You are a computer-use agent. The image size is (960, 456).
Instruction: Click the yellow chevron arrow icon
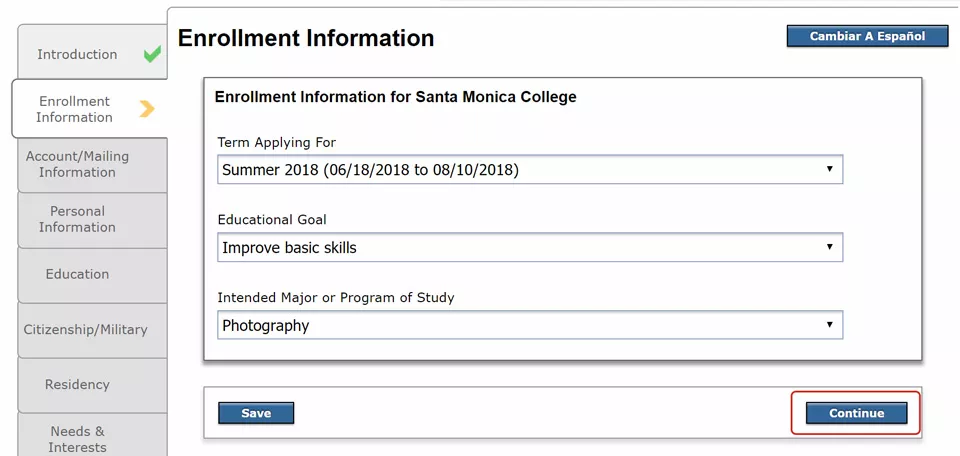(x=147, y=109)
